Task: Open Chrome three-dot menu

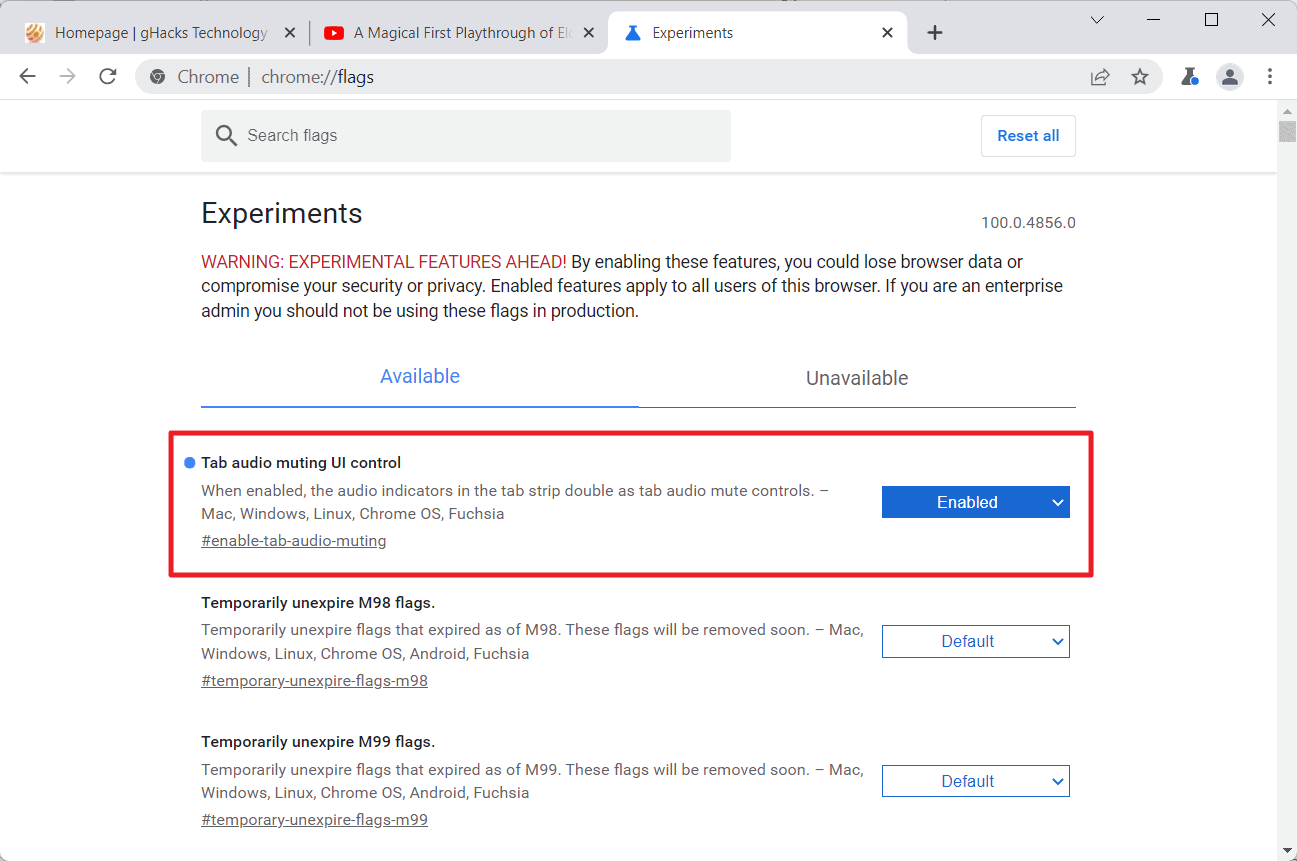Action: tap(1270, 77)
